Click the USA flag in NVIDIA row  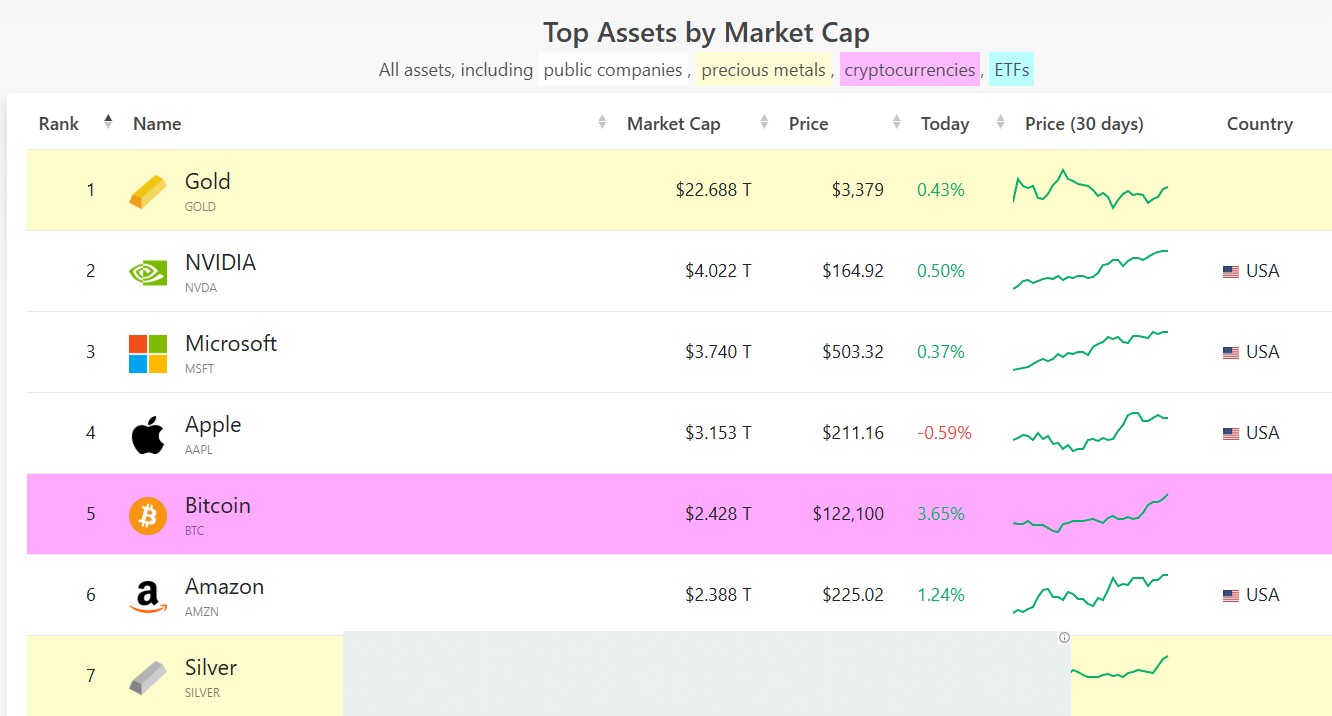(1231, 271)
